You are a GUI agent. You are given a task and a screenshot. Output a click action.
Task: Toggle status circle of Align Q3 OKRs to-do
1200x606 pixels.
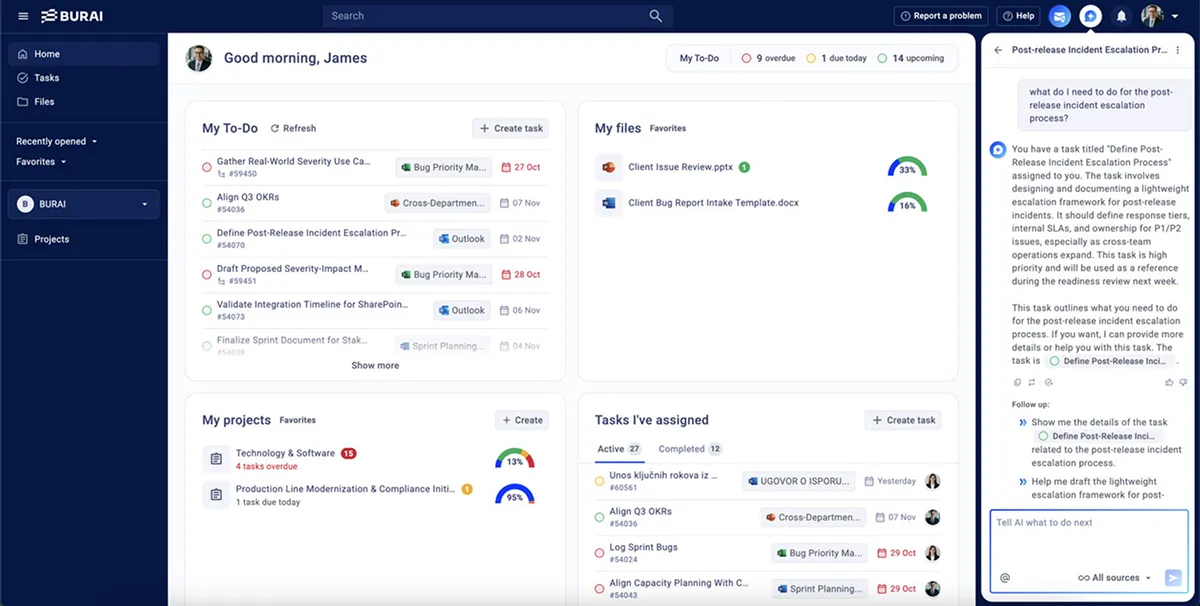tap(207, 203)
